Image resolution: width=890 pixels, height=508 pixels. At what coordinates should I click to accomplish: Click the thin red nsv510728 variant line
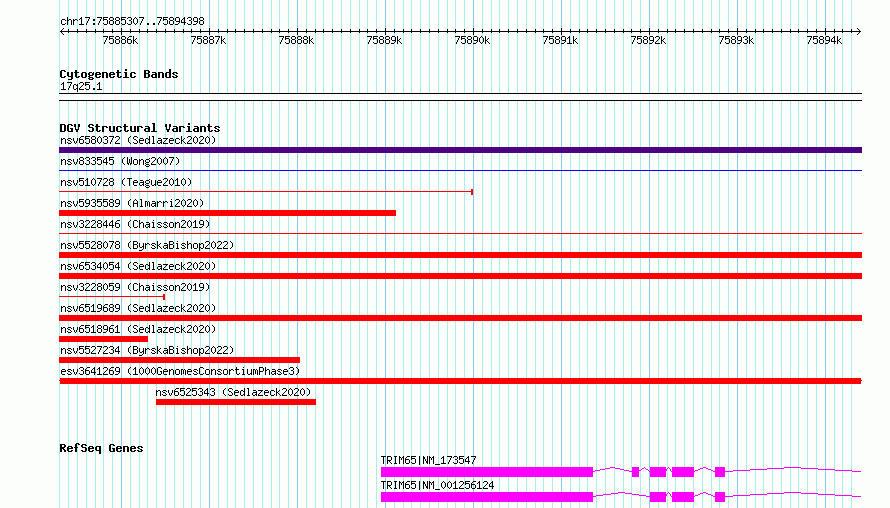(x=266, y=192)
